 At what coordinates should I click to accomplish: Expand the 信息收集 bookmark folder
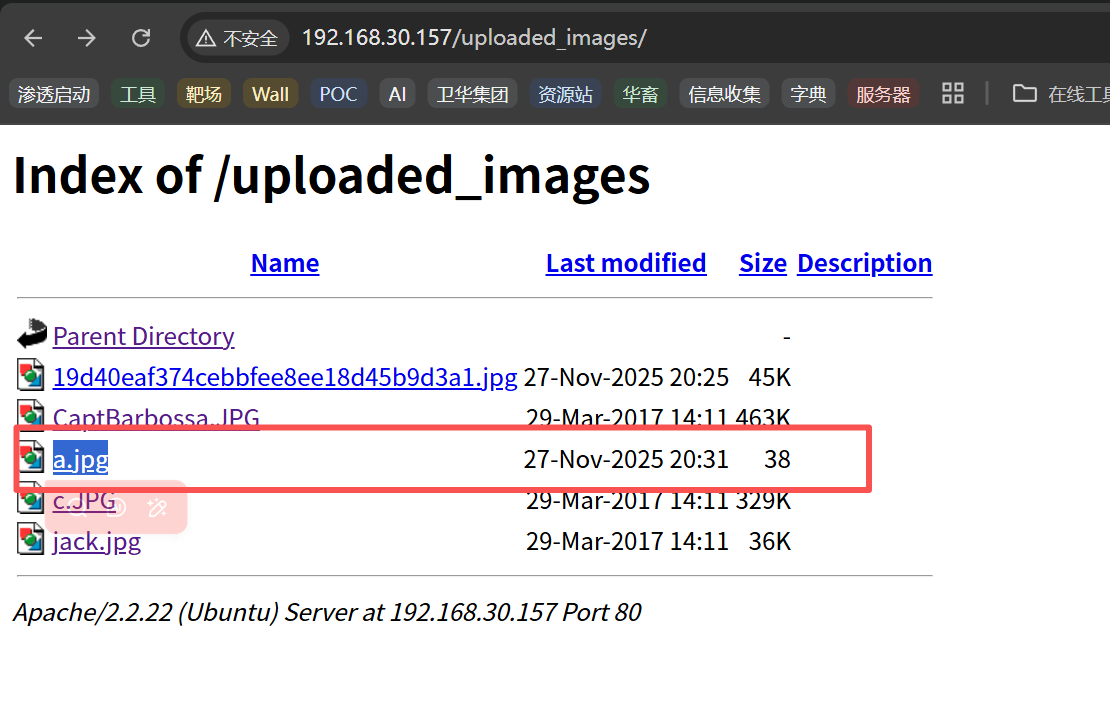point(724,94)
